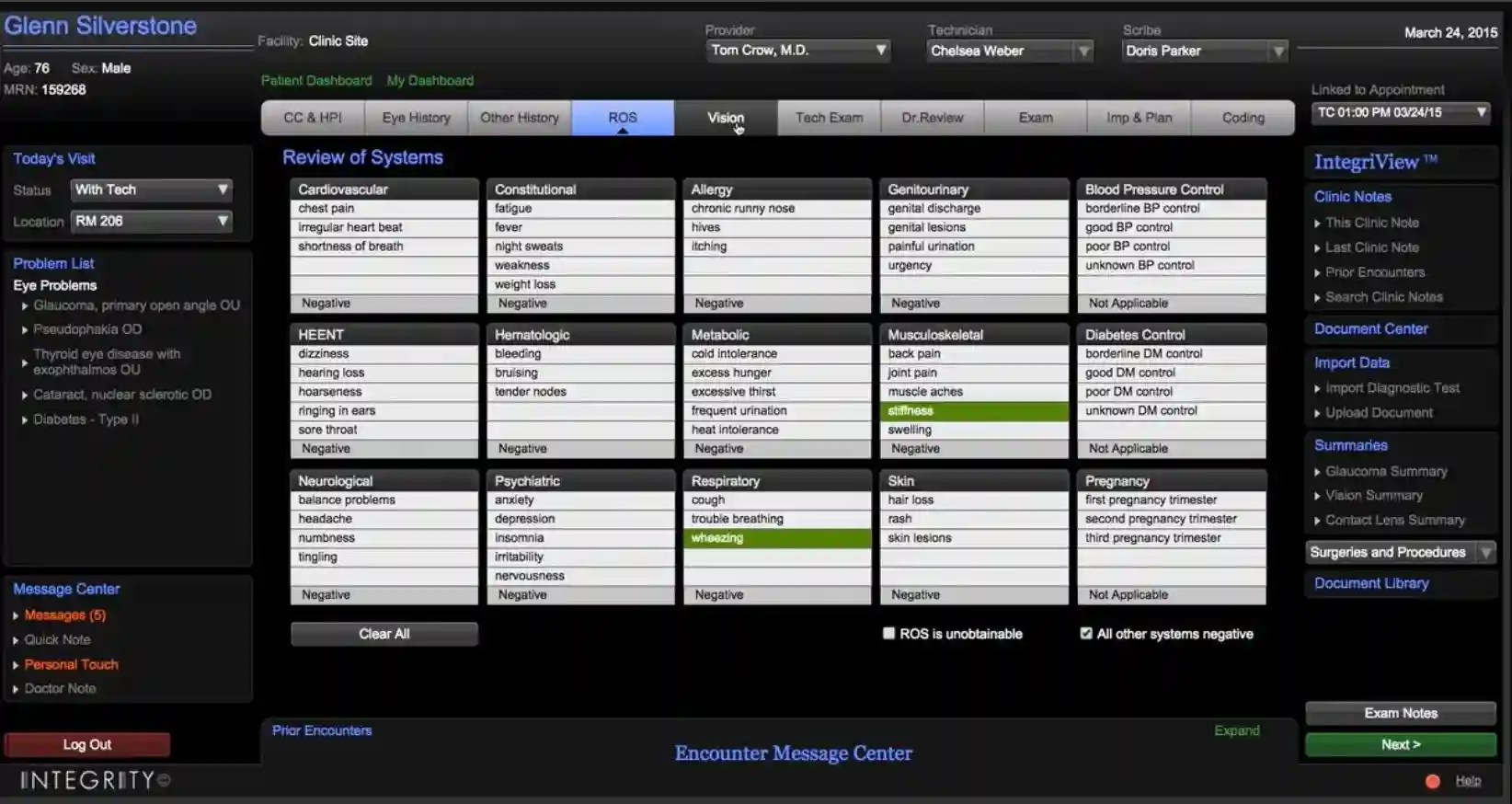Image resolution: width=1512 pixels, height=804 pixels.
Task: Select hives under Allergy
Action: coord(777,227)
